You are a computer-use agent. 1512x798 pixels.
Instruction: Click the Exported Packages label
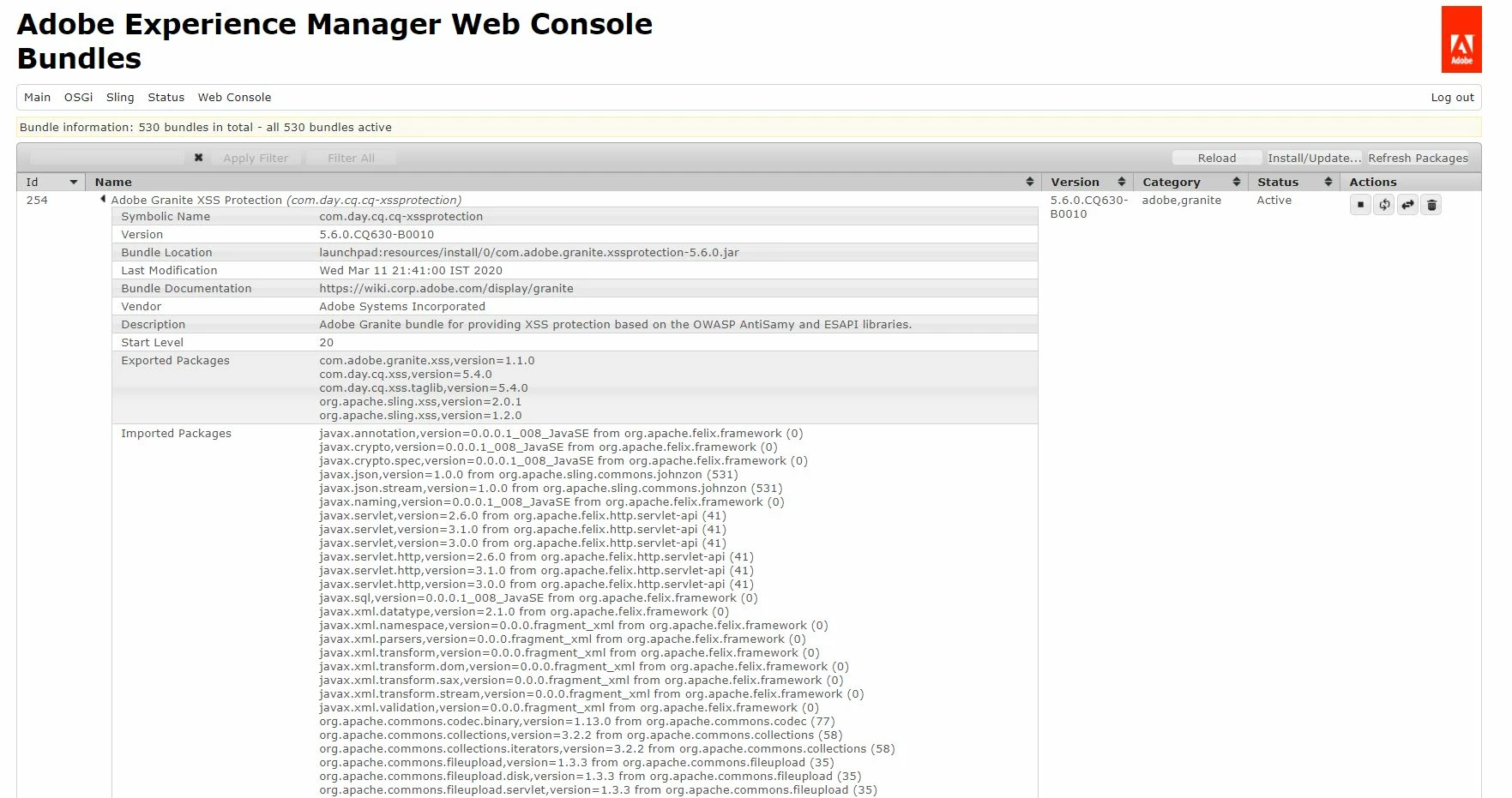(175, 361)
